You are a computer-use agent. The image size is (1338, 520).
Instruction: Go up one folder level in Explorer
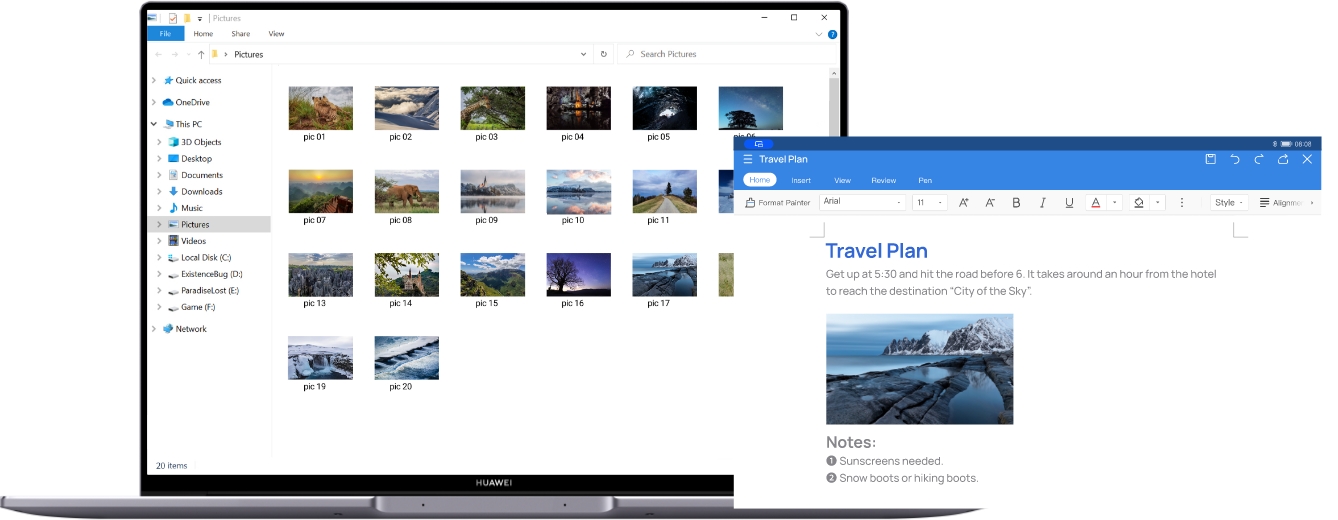(x=201, y=54)
